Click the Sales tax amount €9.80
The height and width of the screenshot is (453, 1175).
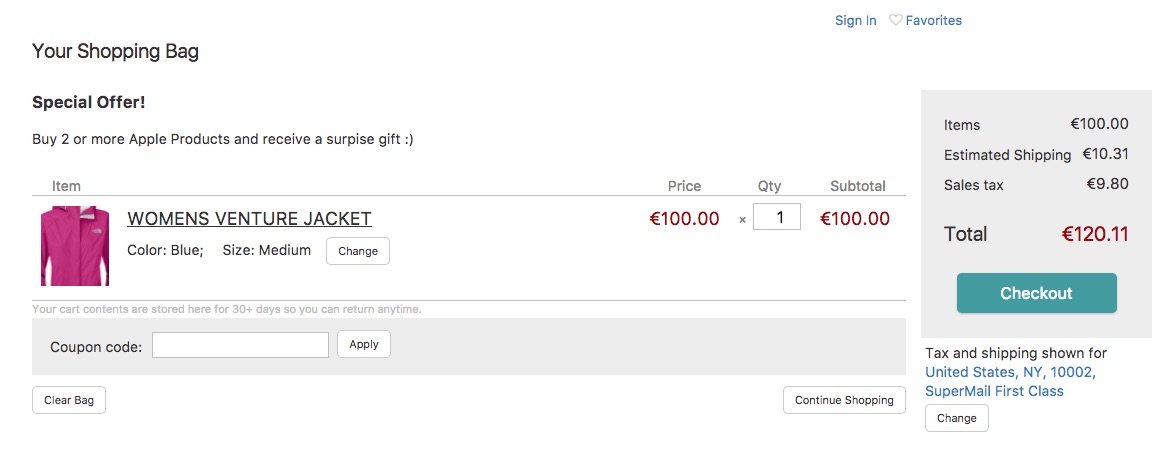tap(1108, 184)
